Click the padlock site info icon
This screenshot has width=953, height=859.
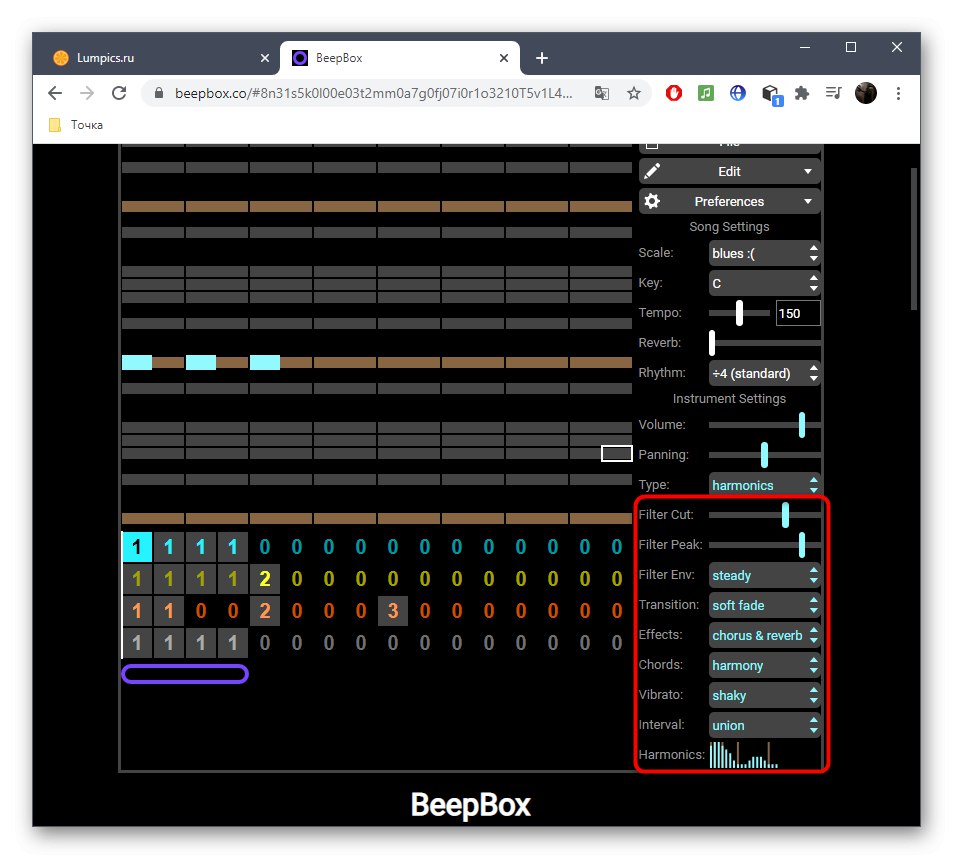click(159, 93)
